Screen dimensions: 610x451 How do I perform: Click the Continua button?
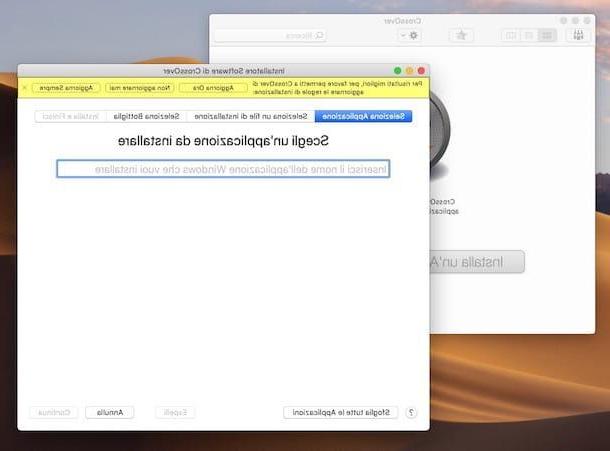click(x=54, y=412)
